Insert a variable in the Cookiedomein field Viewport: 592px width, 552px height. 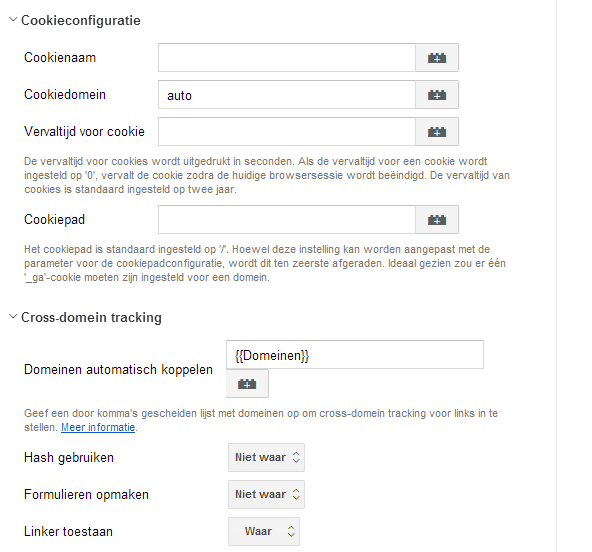coord(437,95)
